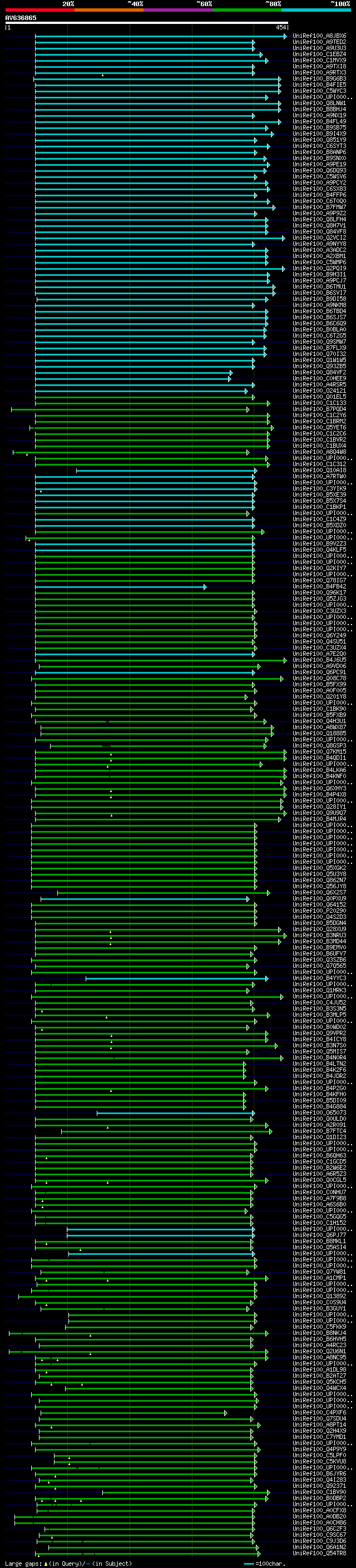
Task: Select label UniRef100_A8Q4W8
Action: [319, 452]
